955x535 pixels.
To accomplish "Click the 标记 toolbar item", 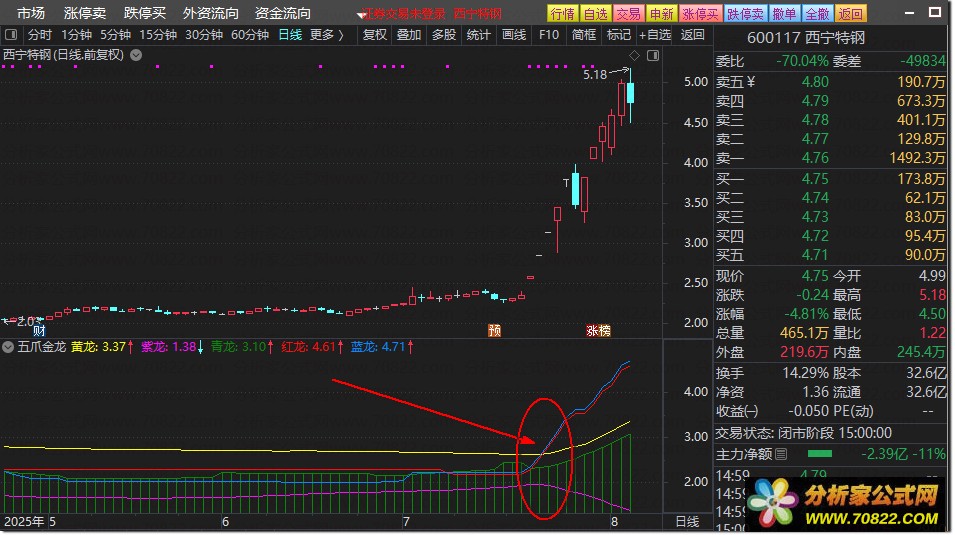I will coord(619,35).
